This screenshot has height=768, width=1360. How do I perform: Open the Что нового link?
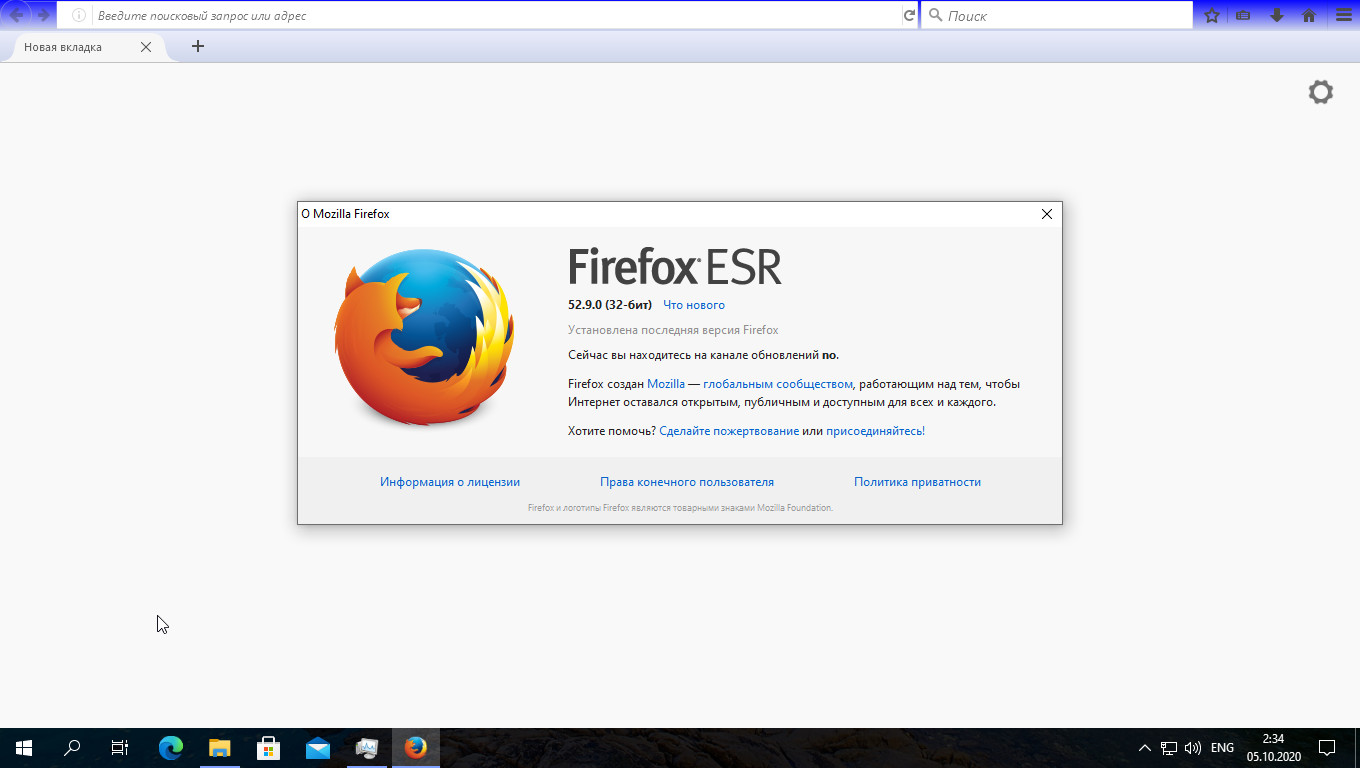tap(695, 305)
